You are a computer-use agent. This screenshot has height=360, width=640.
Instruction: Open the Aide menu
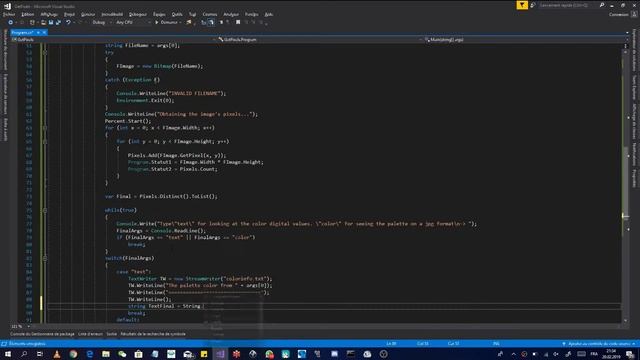pos(269,14)
